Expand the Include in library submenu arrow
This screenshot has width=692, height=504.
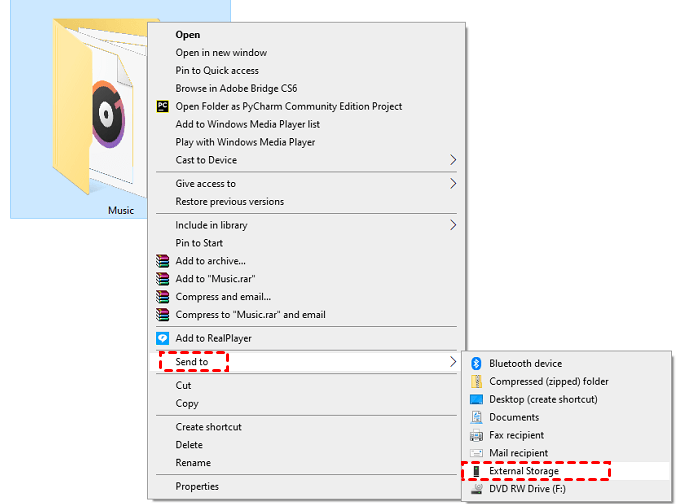(453, 225)
